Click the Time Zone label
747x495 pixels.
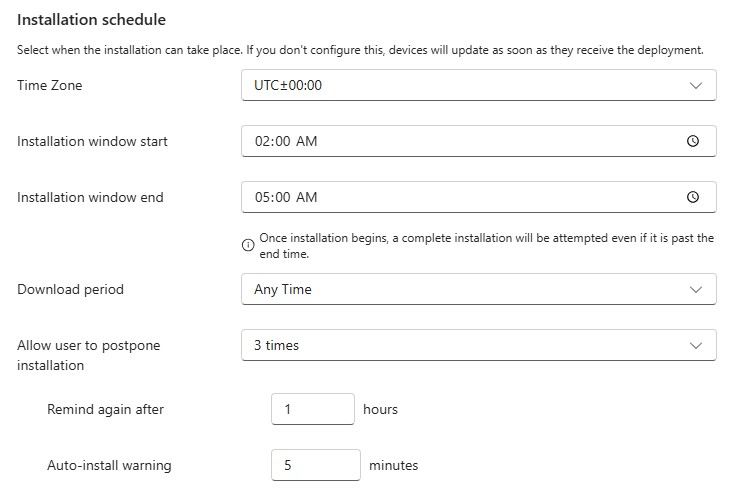point(50,85)
